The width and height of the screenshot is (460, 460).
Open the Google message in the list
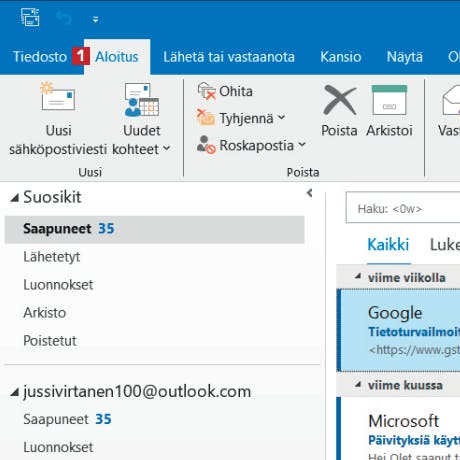[399, 330]
